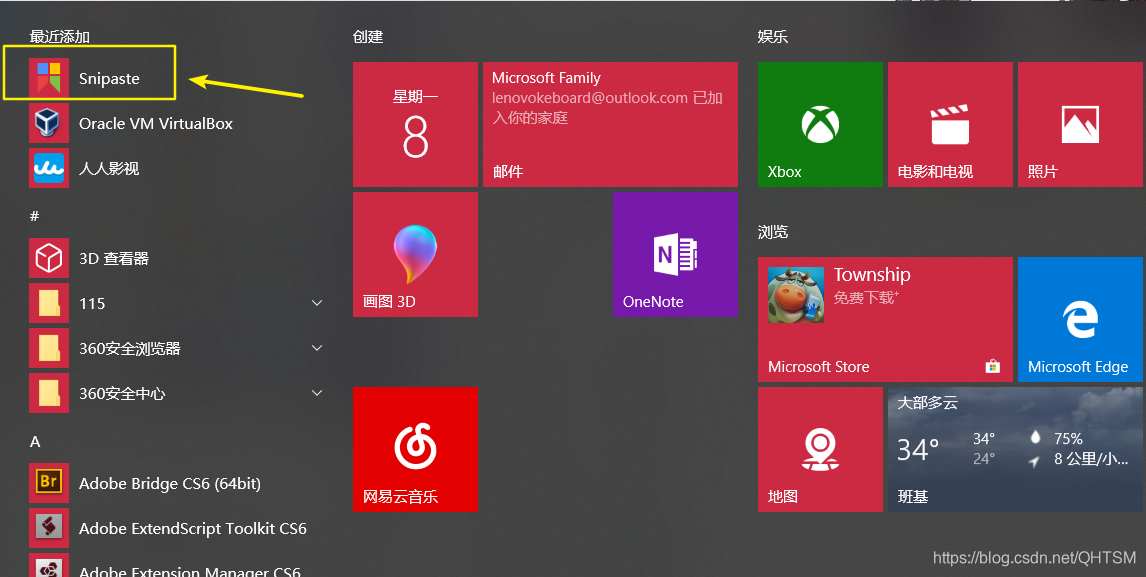This screenshot has height=577, width=1146.
Task: Click the 3D 查看器 label text
Action: coord(114,258)
